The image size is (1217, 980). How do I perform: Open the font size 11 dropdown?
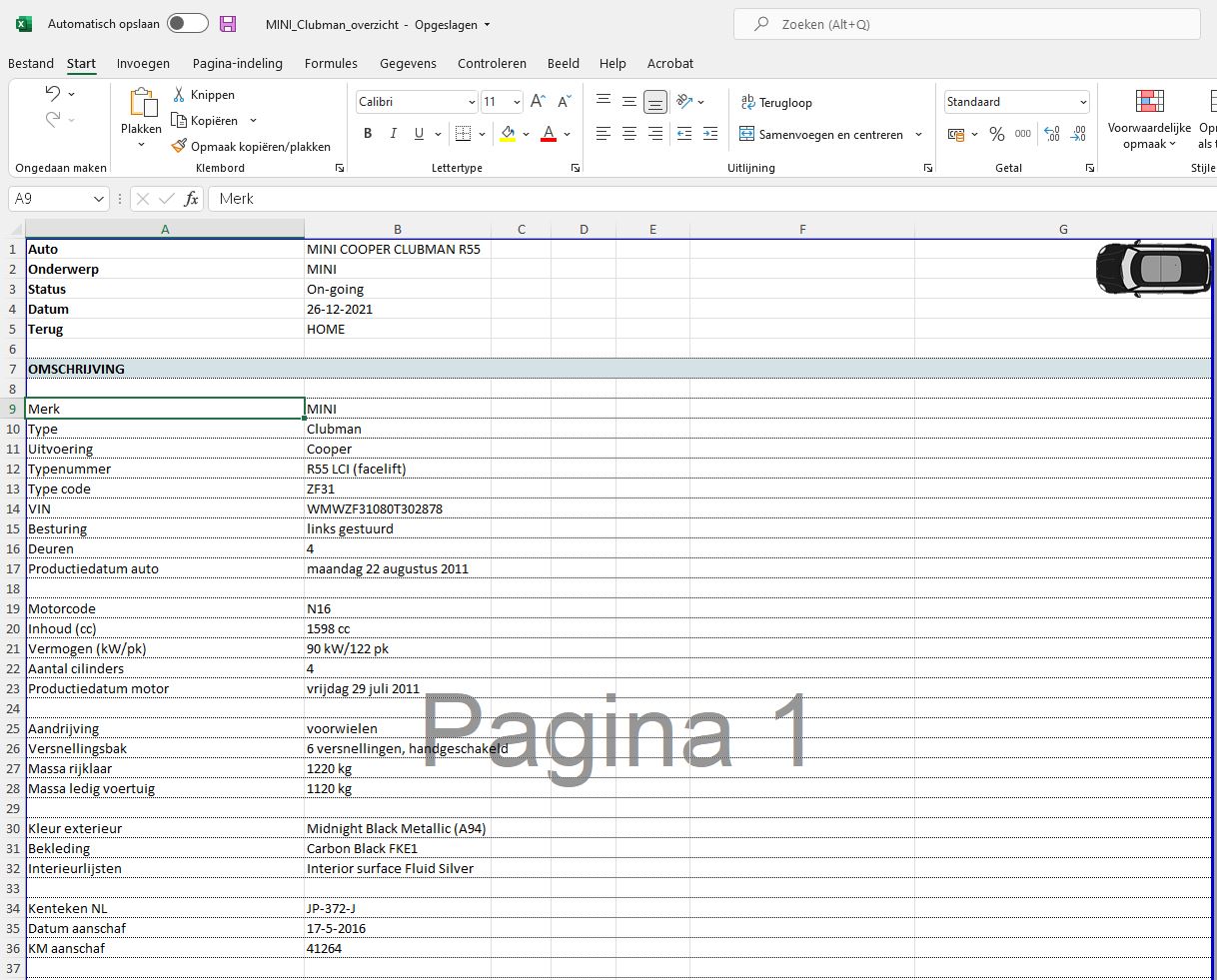[x=517, y=102]
